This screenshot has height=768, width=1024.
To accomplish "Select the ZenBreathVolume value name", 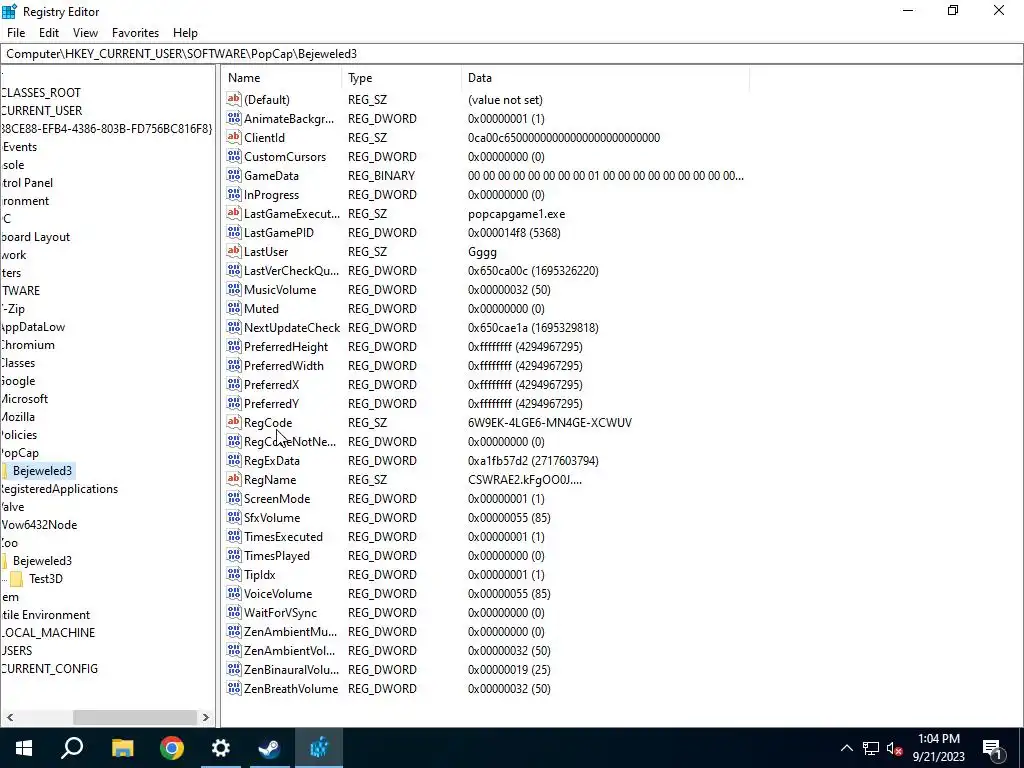I will 291,688.
